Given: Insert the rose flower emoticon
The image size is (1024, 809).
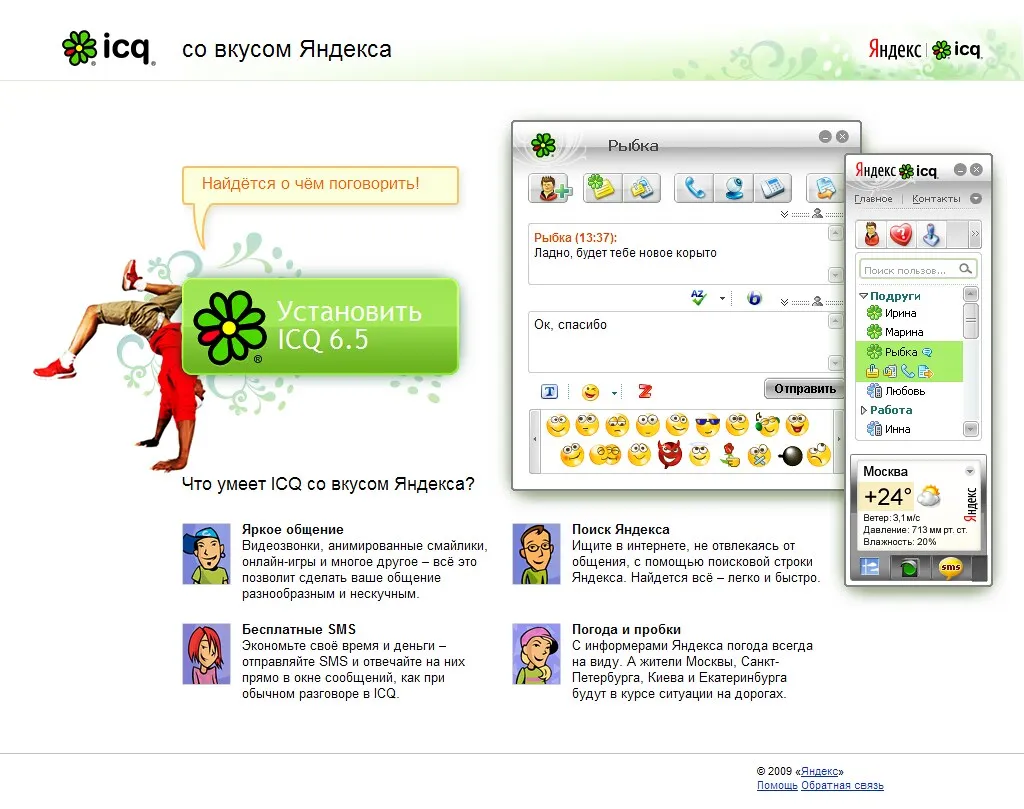Looking at the screenshot, I should 729,454.
